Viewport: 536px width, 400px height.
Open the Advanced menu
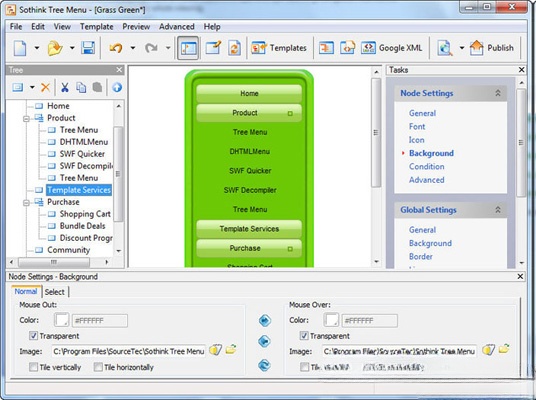(x=176, y=27)
